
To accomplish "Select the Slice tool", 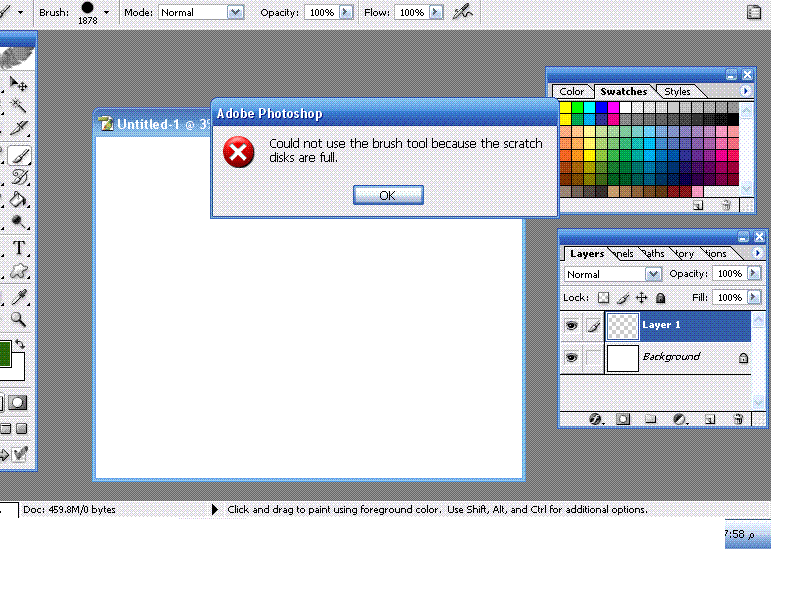I will pos(18,128).
